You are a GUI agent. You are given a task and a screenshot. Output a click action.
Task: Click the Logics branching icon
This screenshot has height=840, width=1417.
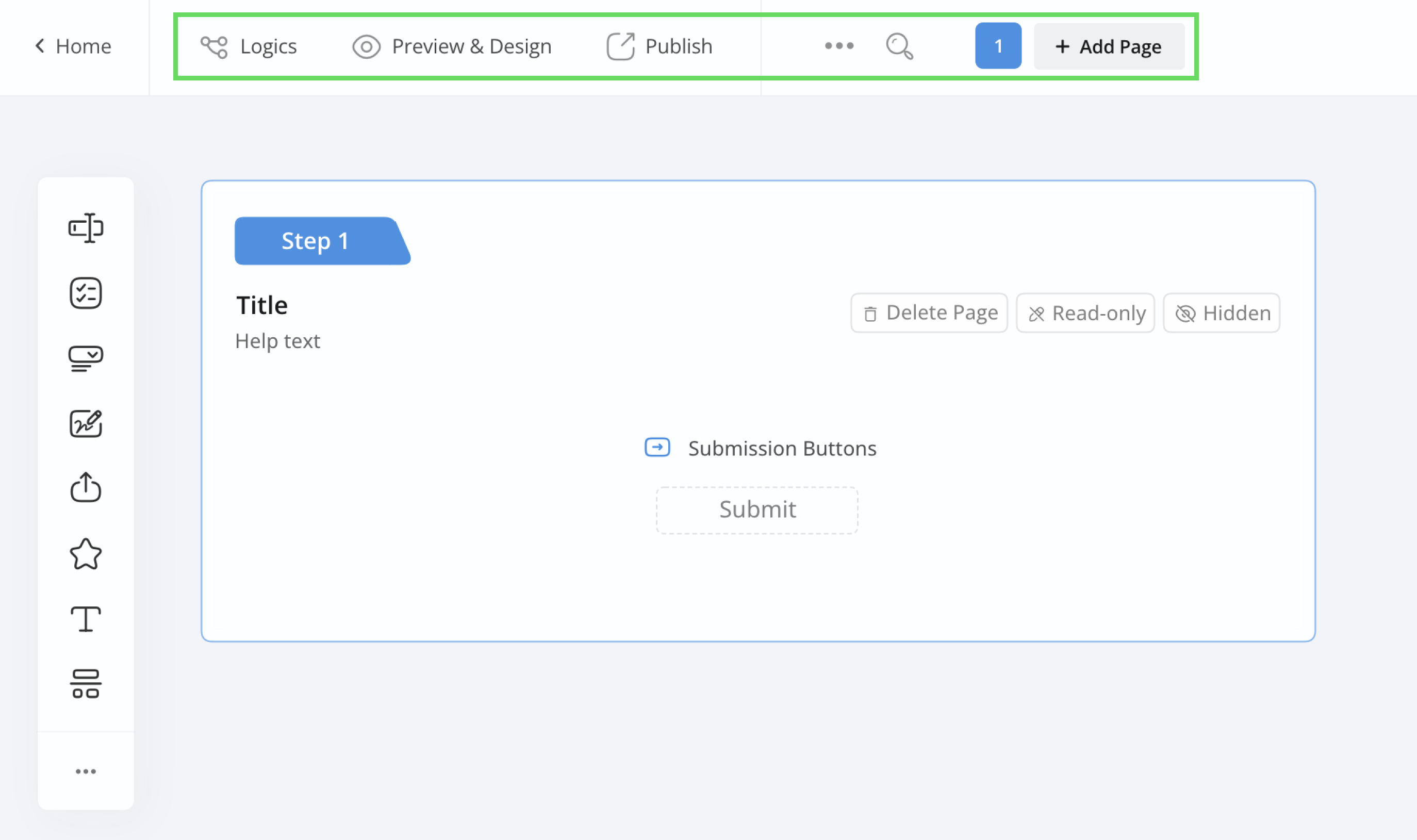[214, 47]
